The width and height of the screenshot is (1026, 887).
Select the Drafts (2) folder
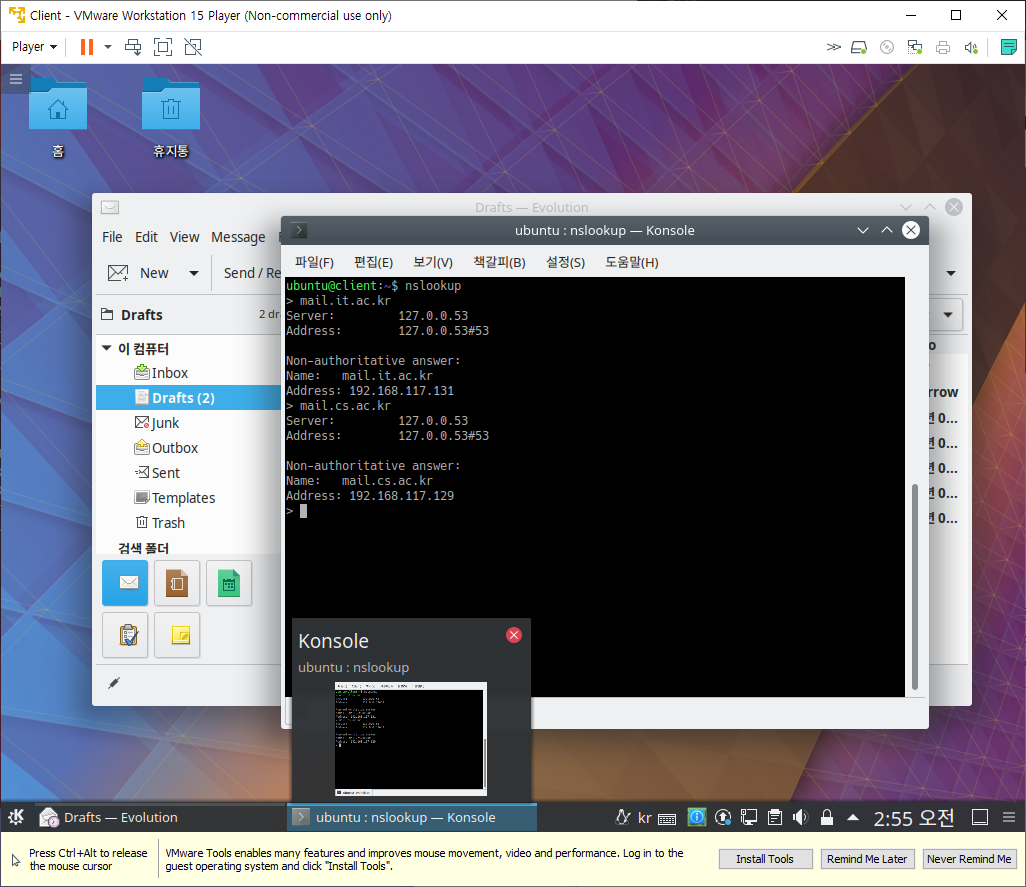pyautogui.click(x=188, y=398)
